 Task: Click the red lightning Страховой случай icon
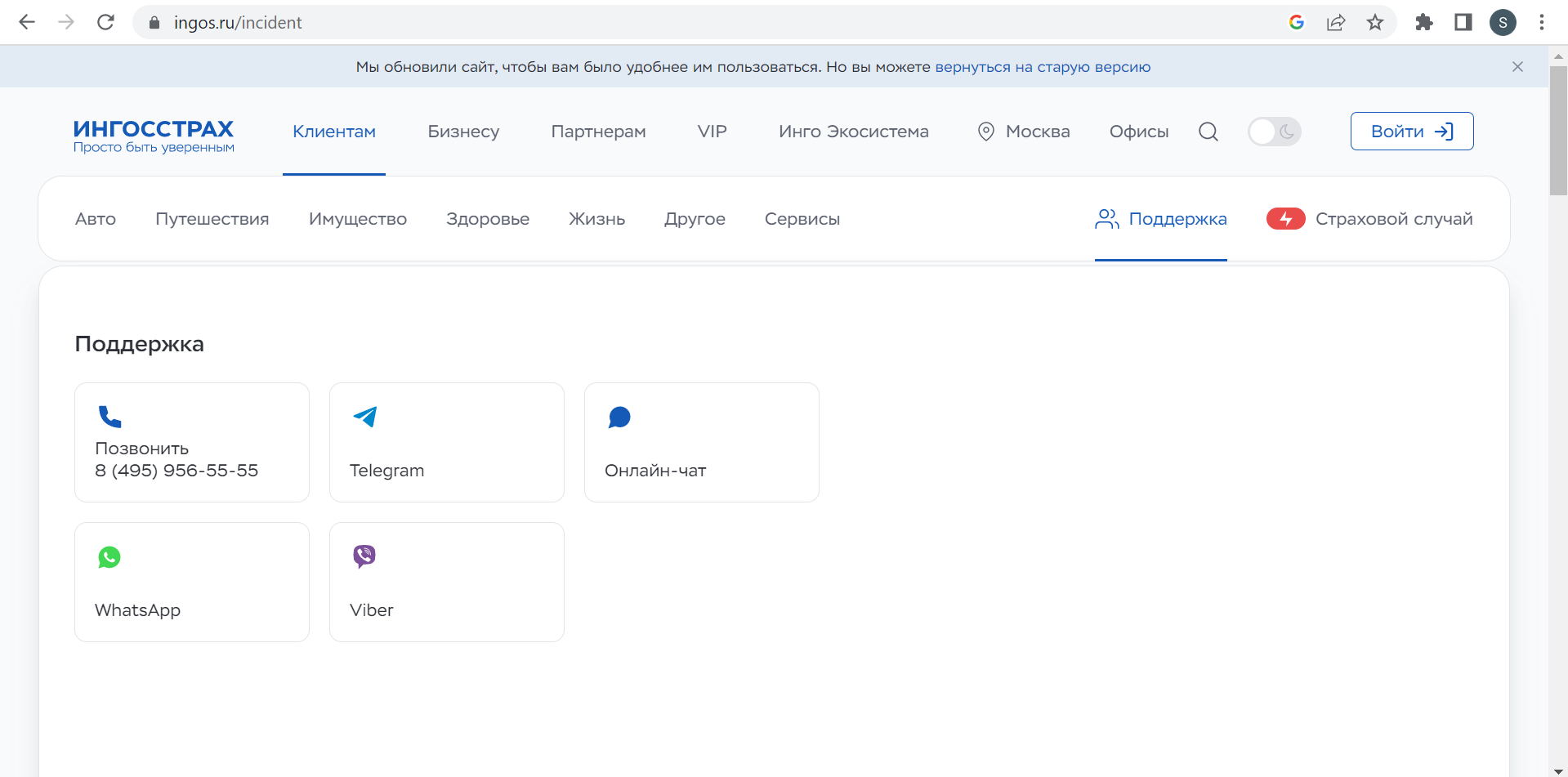coord(1286,219)
